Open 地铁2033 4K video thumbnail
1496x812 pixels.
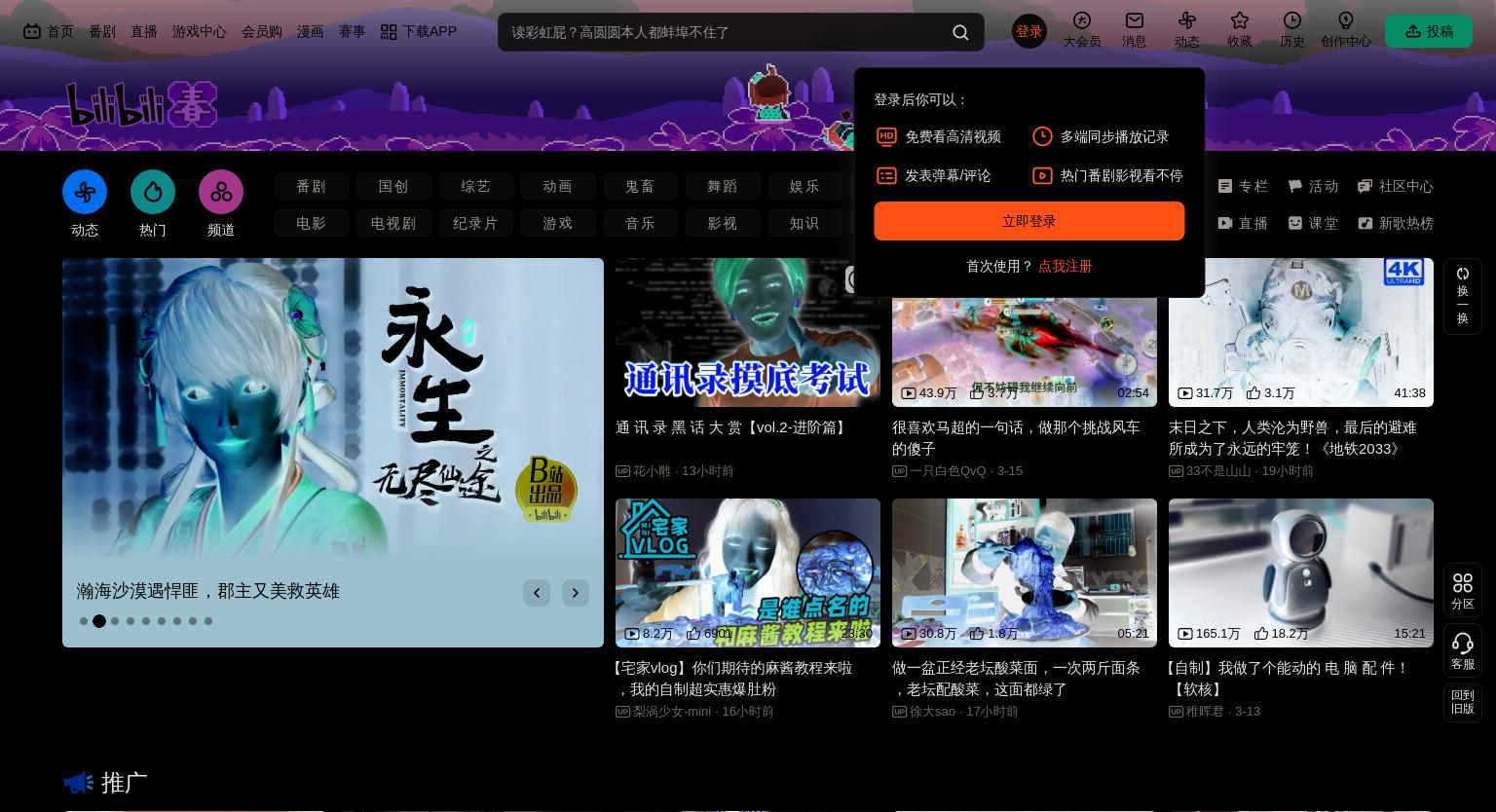click(1301, 332)
